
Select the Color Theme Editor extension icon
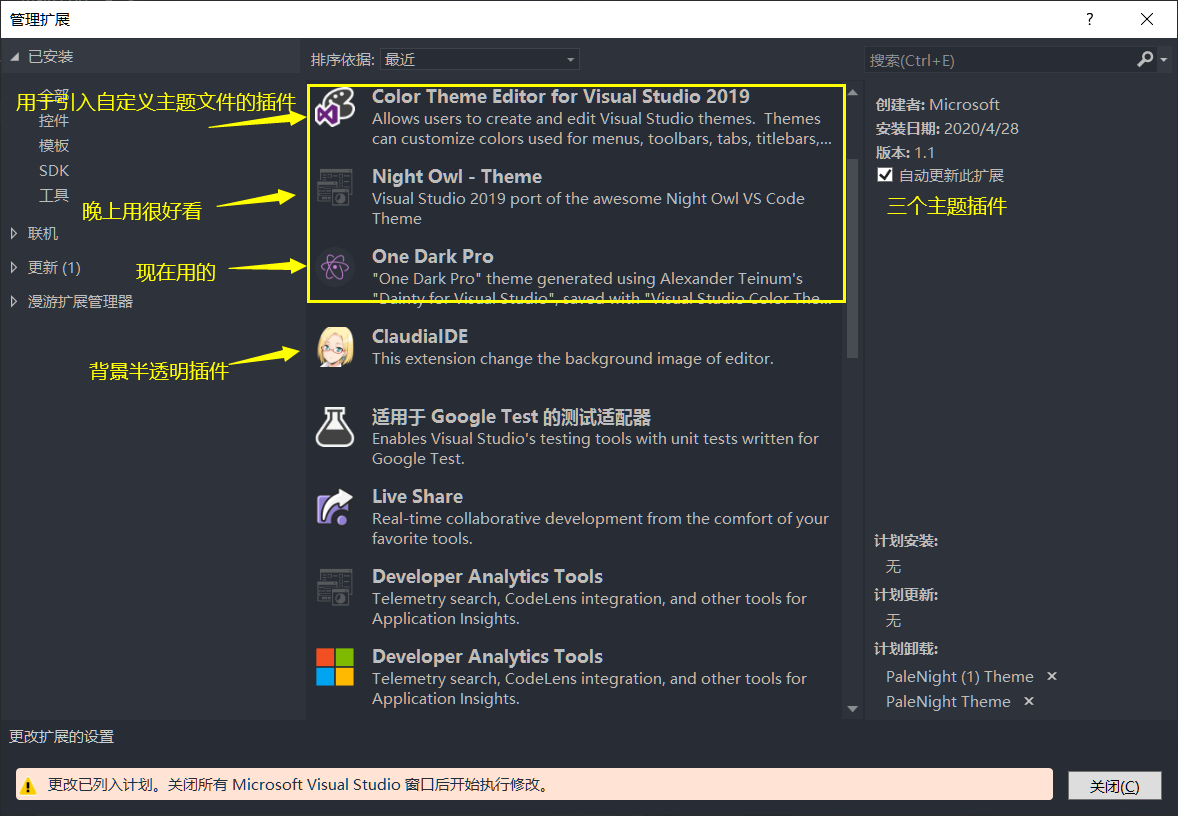335,107
